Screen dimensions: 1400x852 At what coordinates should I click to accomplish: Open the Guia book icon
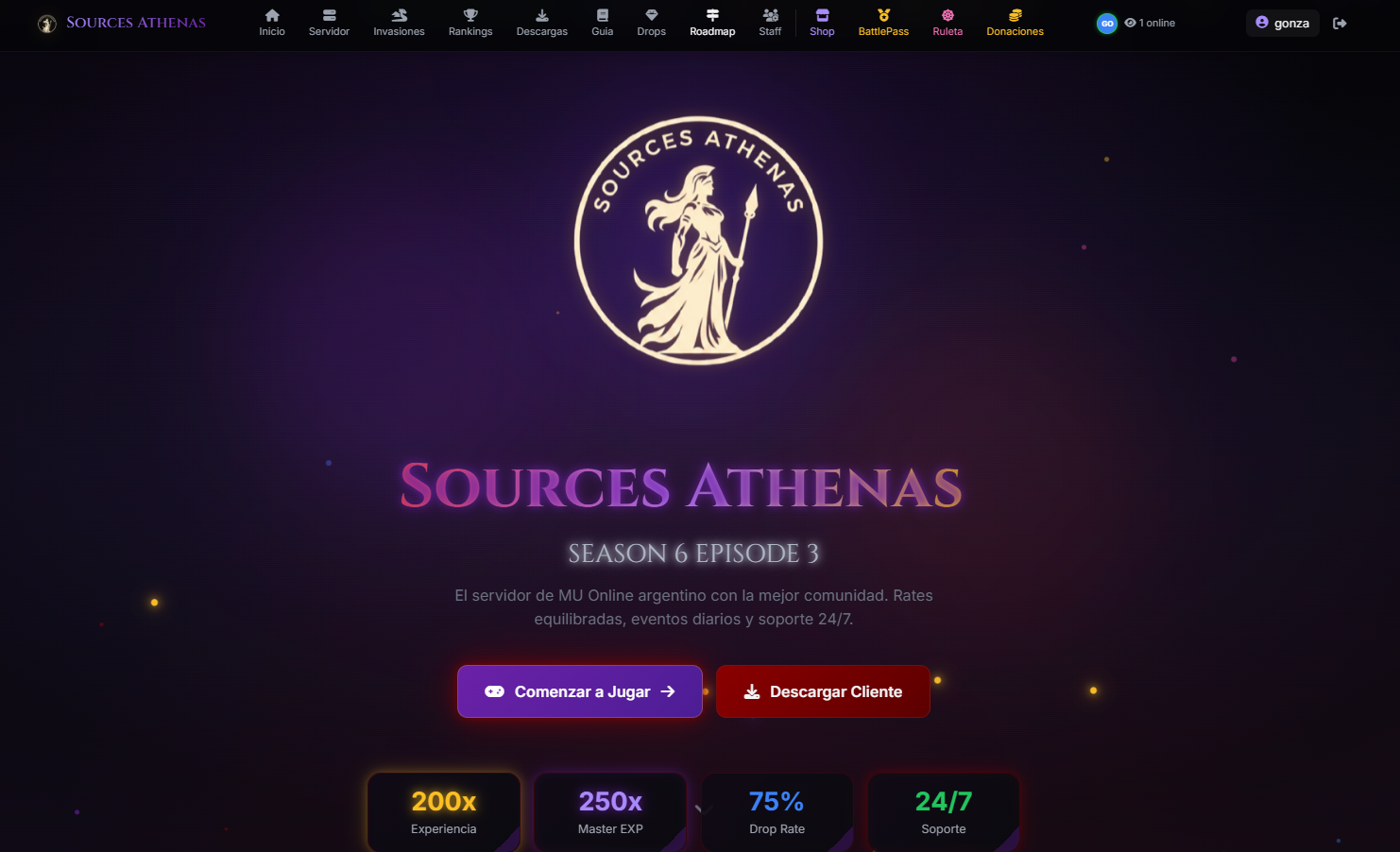[603, 15]
